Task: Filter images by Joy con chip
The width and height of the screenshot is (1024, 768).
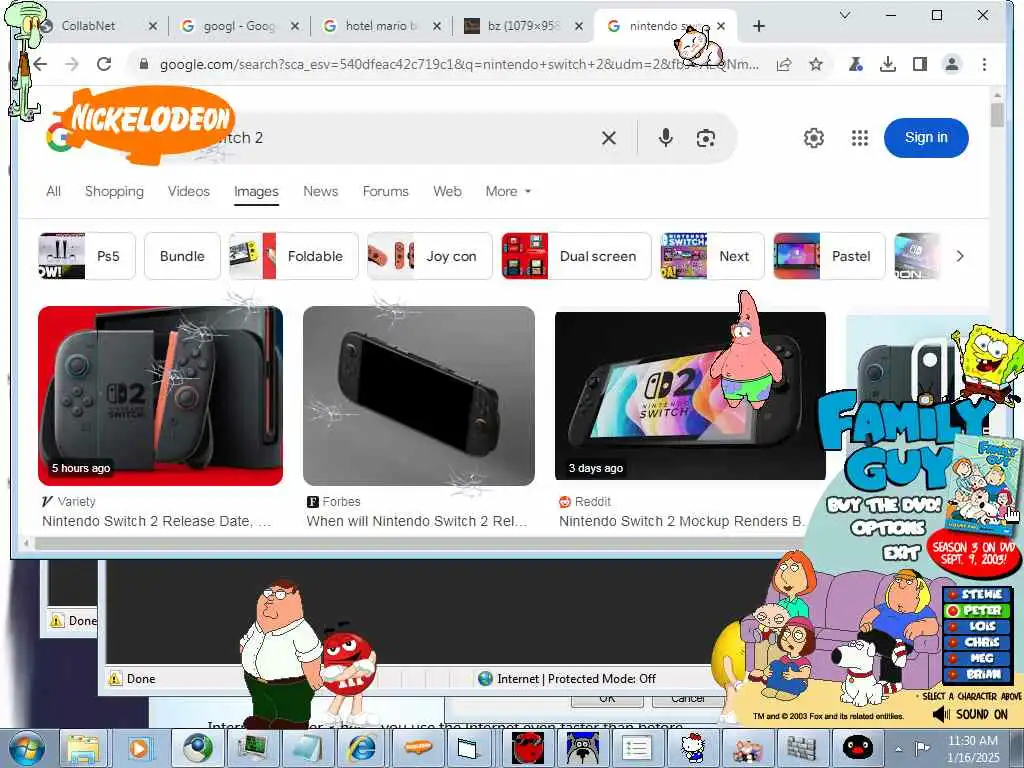Action: click(x=430, y=256)
